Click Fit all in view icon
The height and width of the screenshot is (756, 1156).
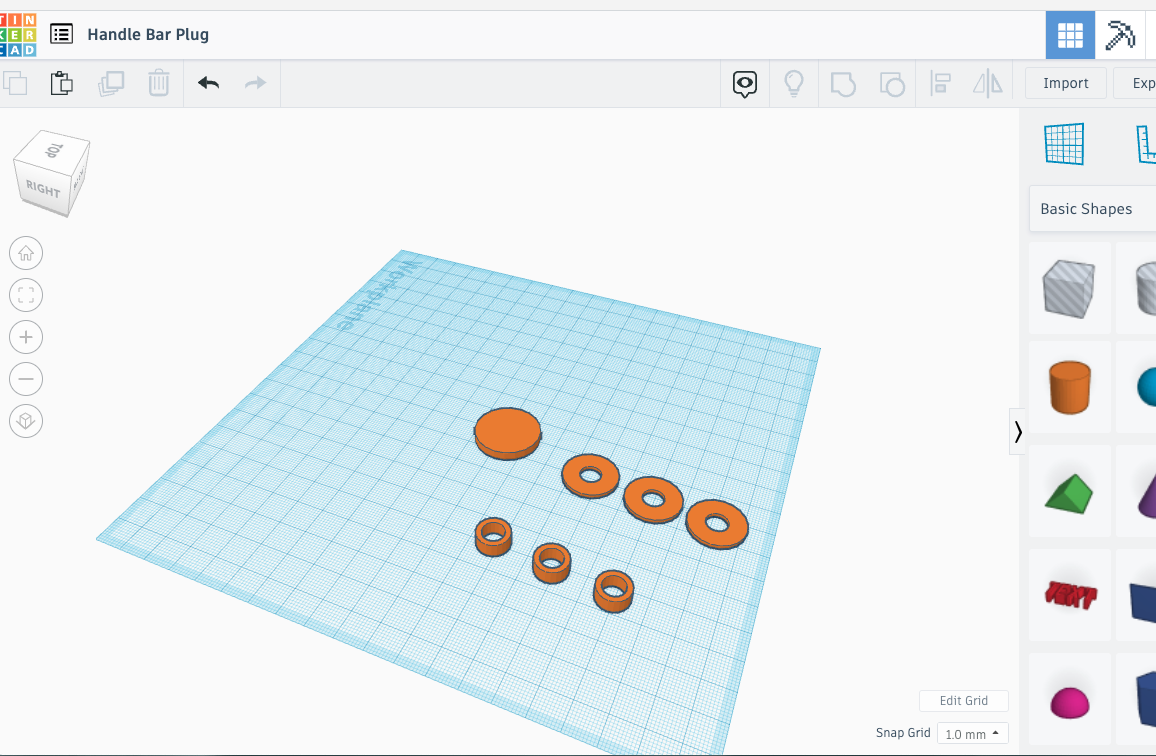coord(26,295)
